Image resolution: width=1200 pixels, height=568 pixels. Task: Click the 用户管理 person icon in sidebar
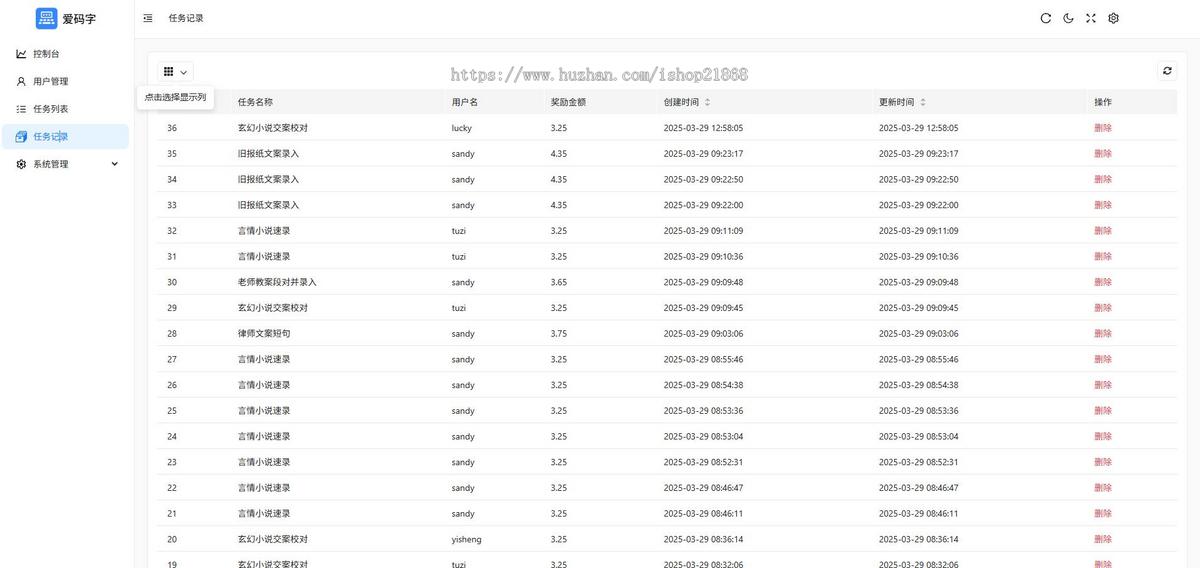(x=21, y=81)
